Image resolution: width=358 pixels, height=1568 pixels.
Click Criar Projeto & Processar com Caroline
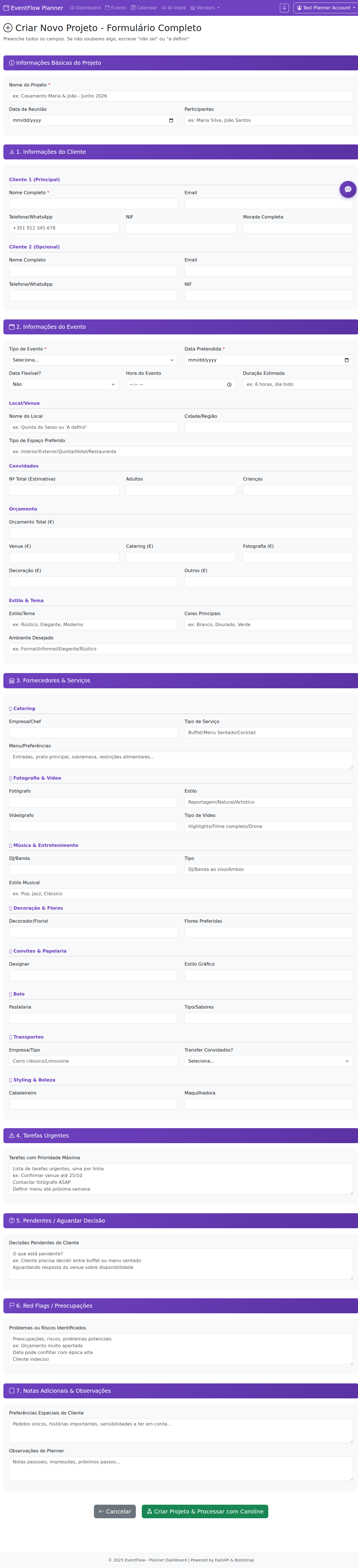[x=205, y=1511]
